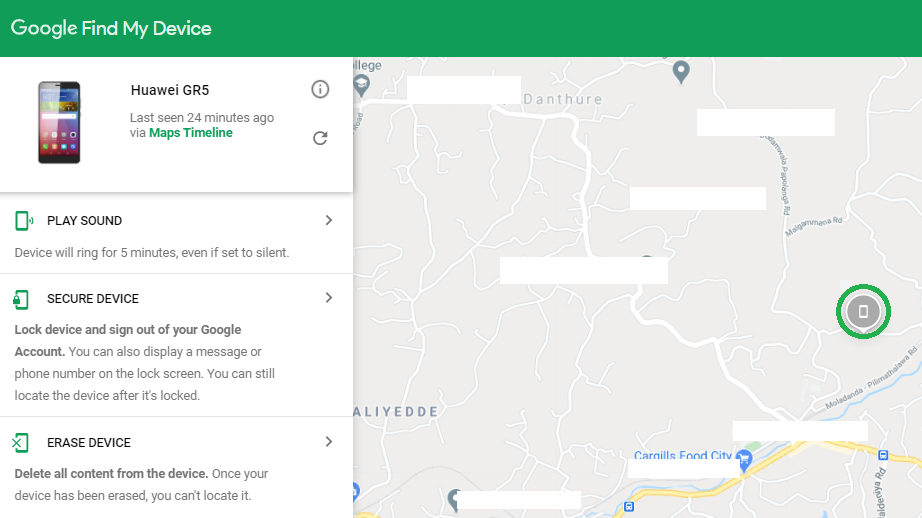Click the Erase Device icon
The height and width of the screenshot is (518, 922).
click(21, 443)
